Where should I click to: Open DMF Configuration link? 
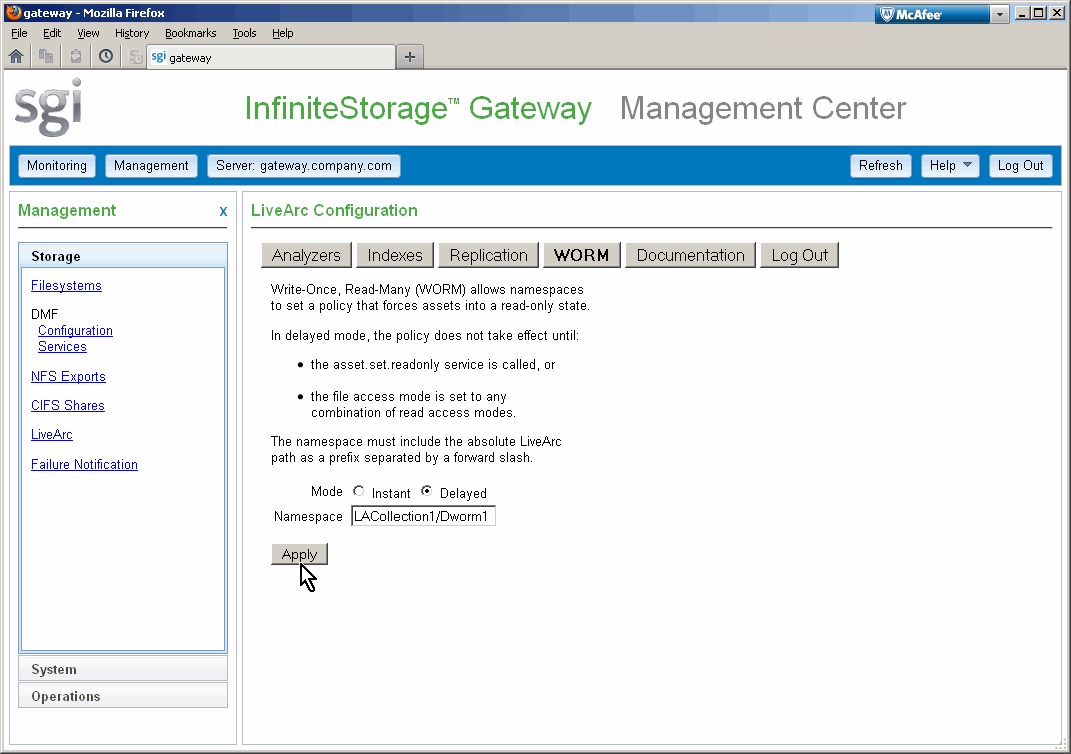(x=75, y=331)
